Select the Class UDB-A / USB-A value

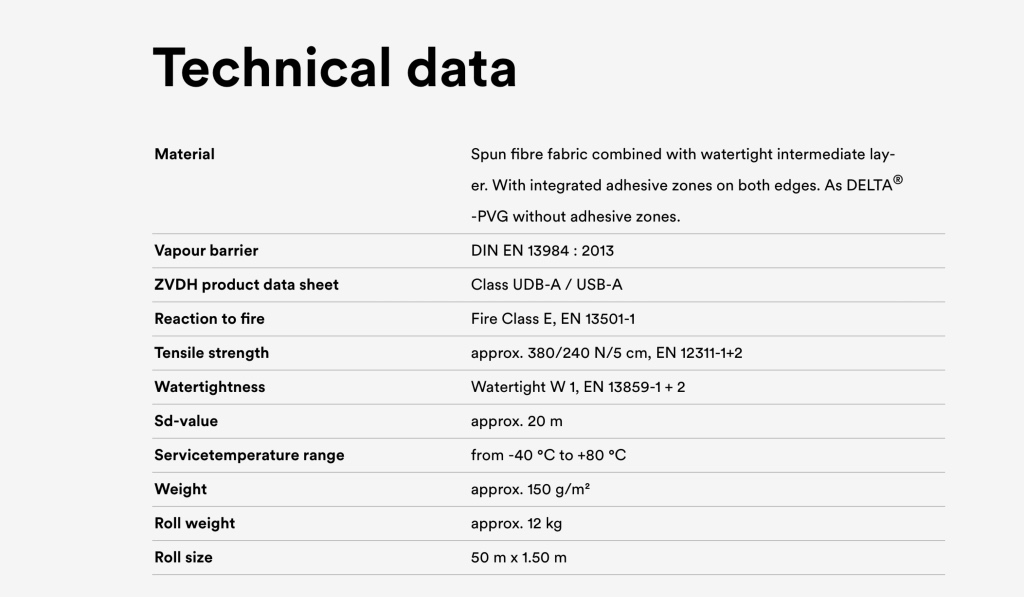click(546, 284)
